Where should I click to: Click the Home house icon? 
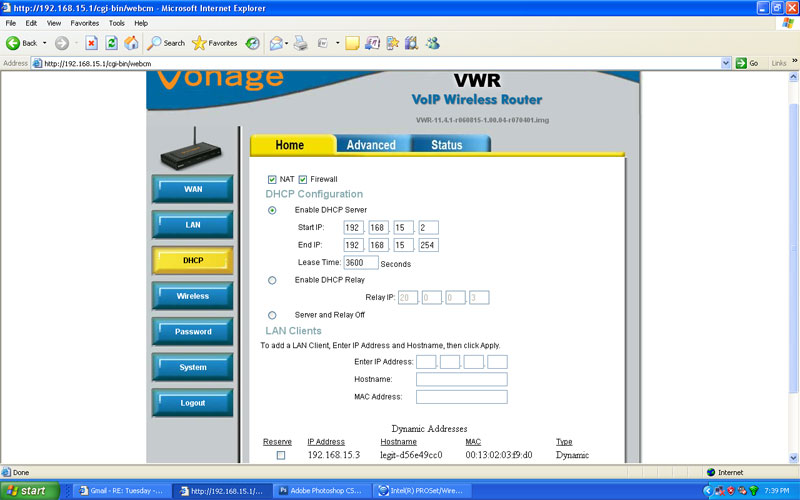131,43
